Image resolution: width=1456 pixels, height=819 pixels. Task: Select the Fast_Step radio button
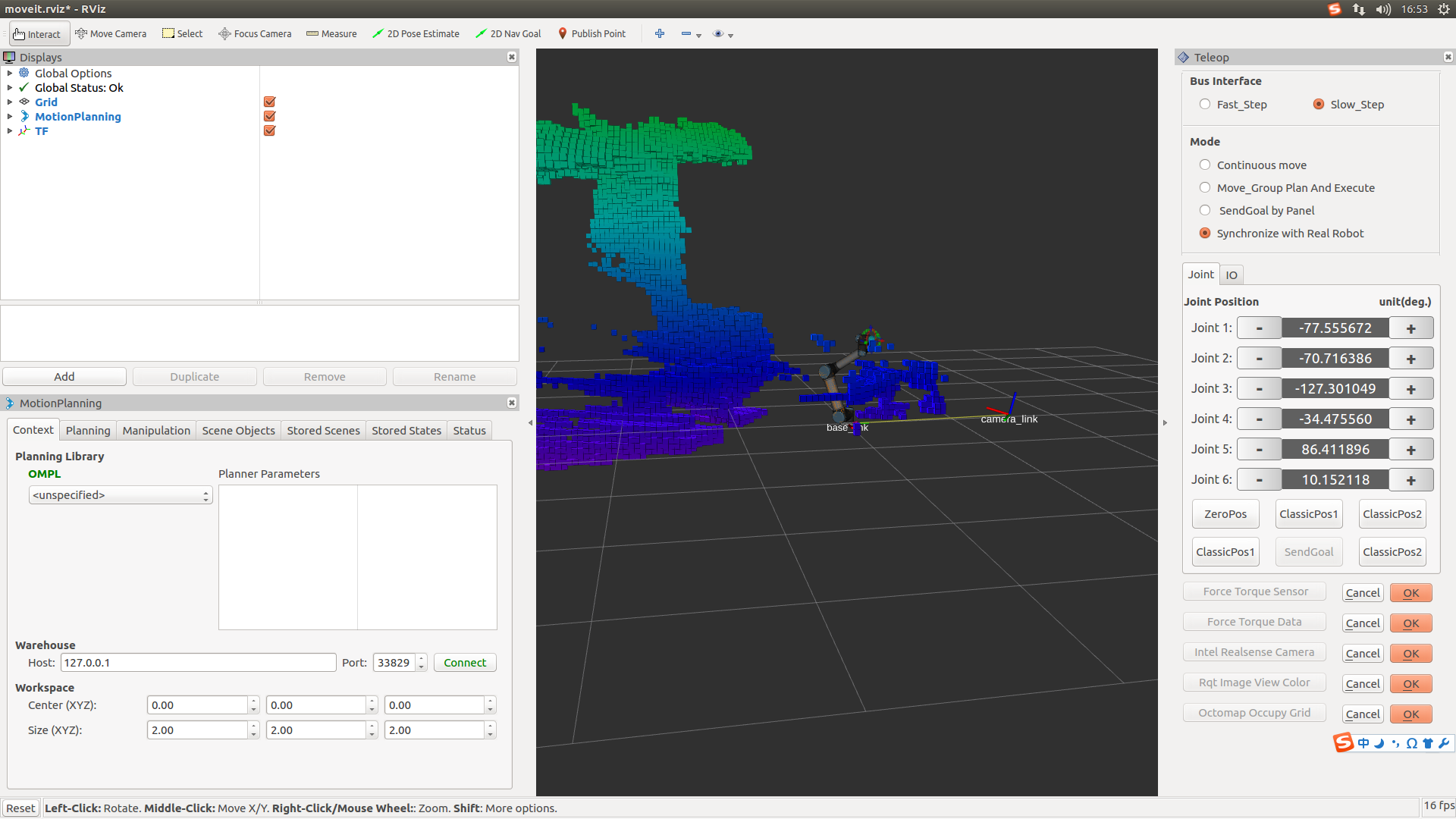(x=1205, y=104)
